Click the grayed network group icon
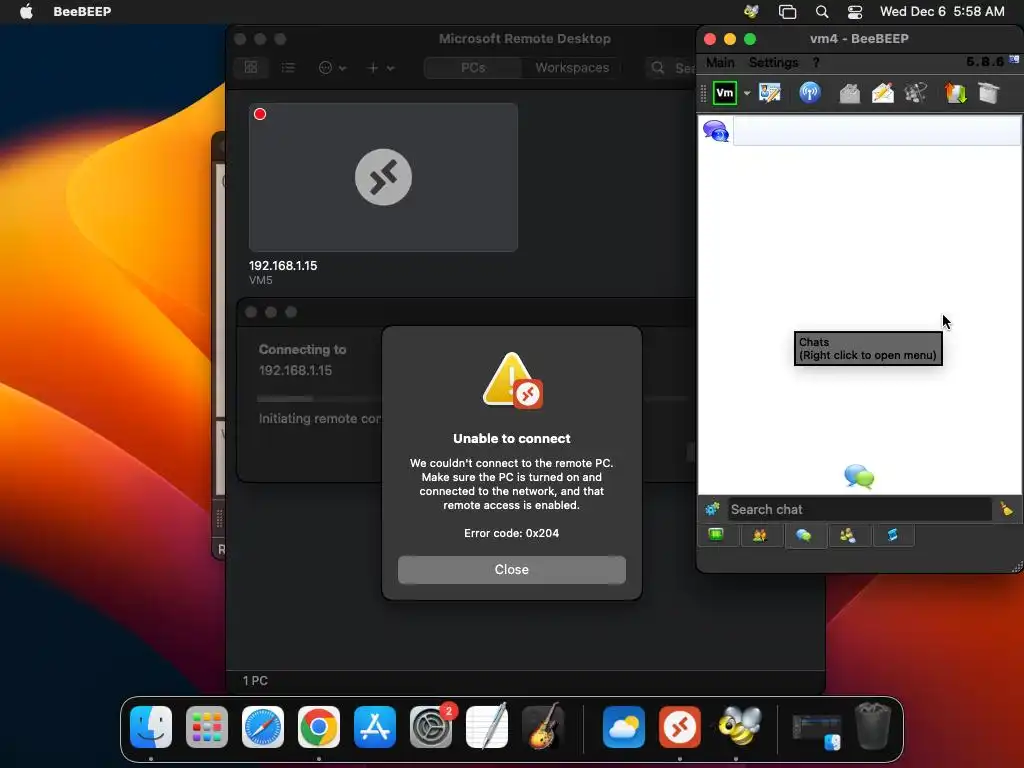The width and height of the screenshot is (1024, 768). pyautogui.click(x=916, y=93)
